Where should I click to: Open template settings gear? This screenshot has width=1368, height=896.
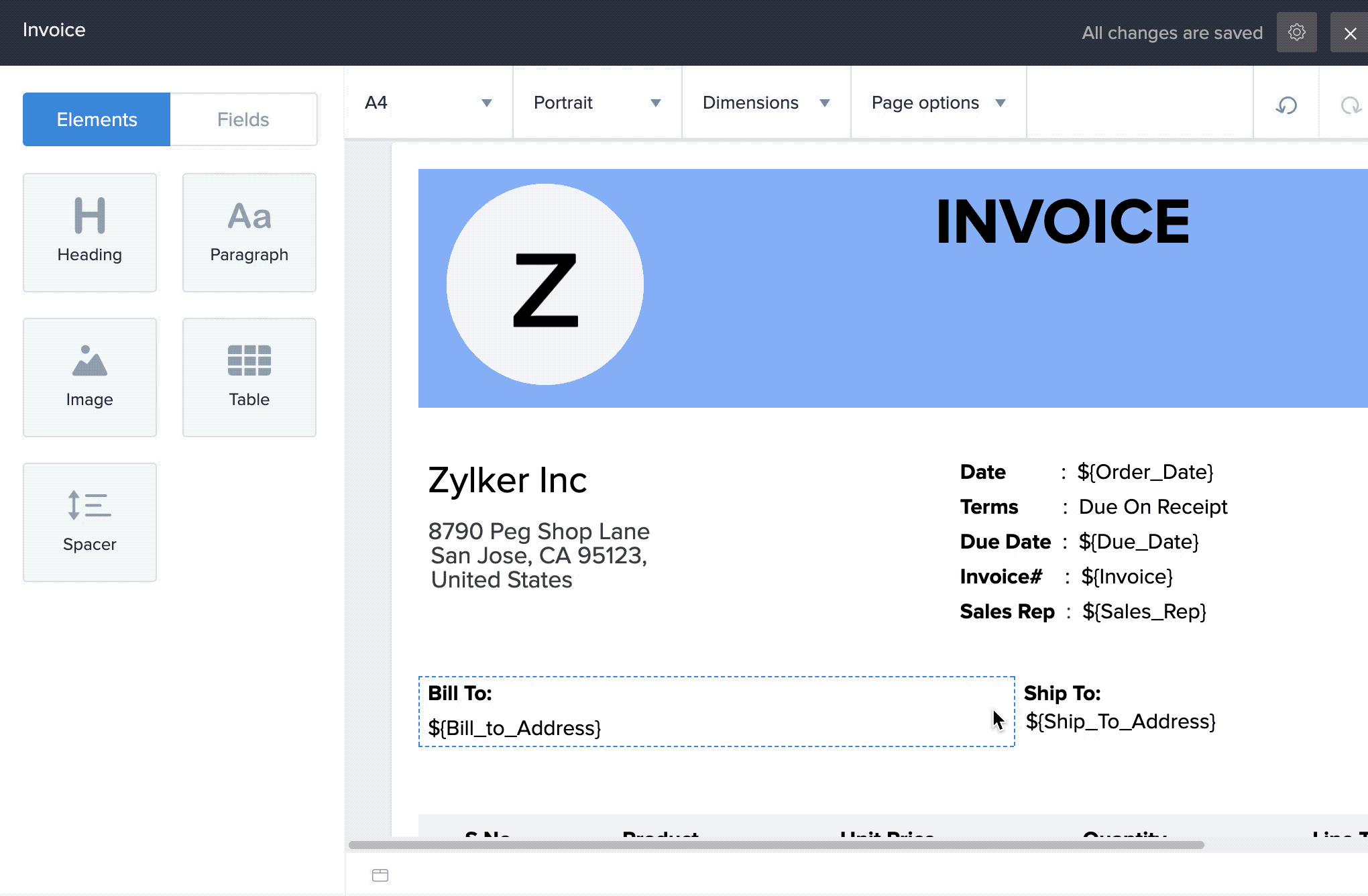tap(1296, 32)
